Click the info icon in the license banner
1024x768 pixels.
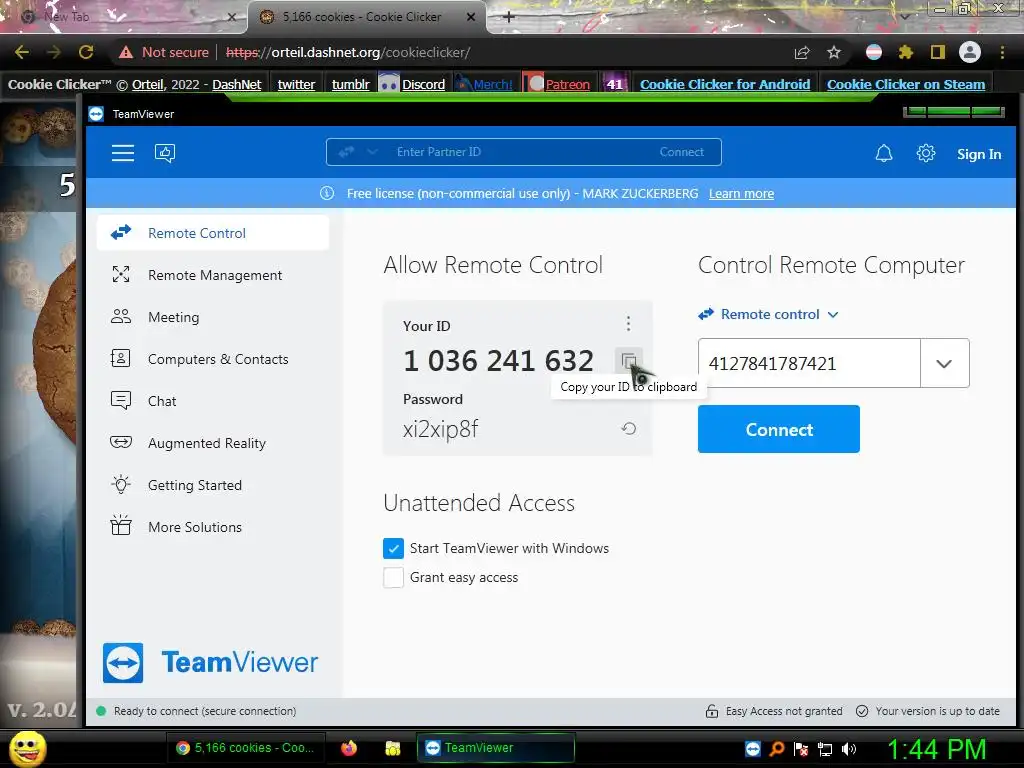pos(327,193)
